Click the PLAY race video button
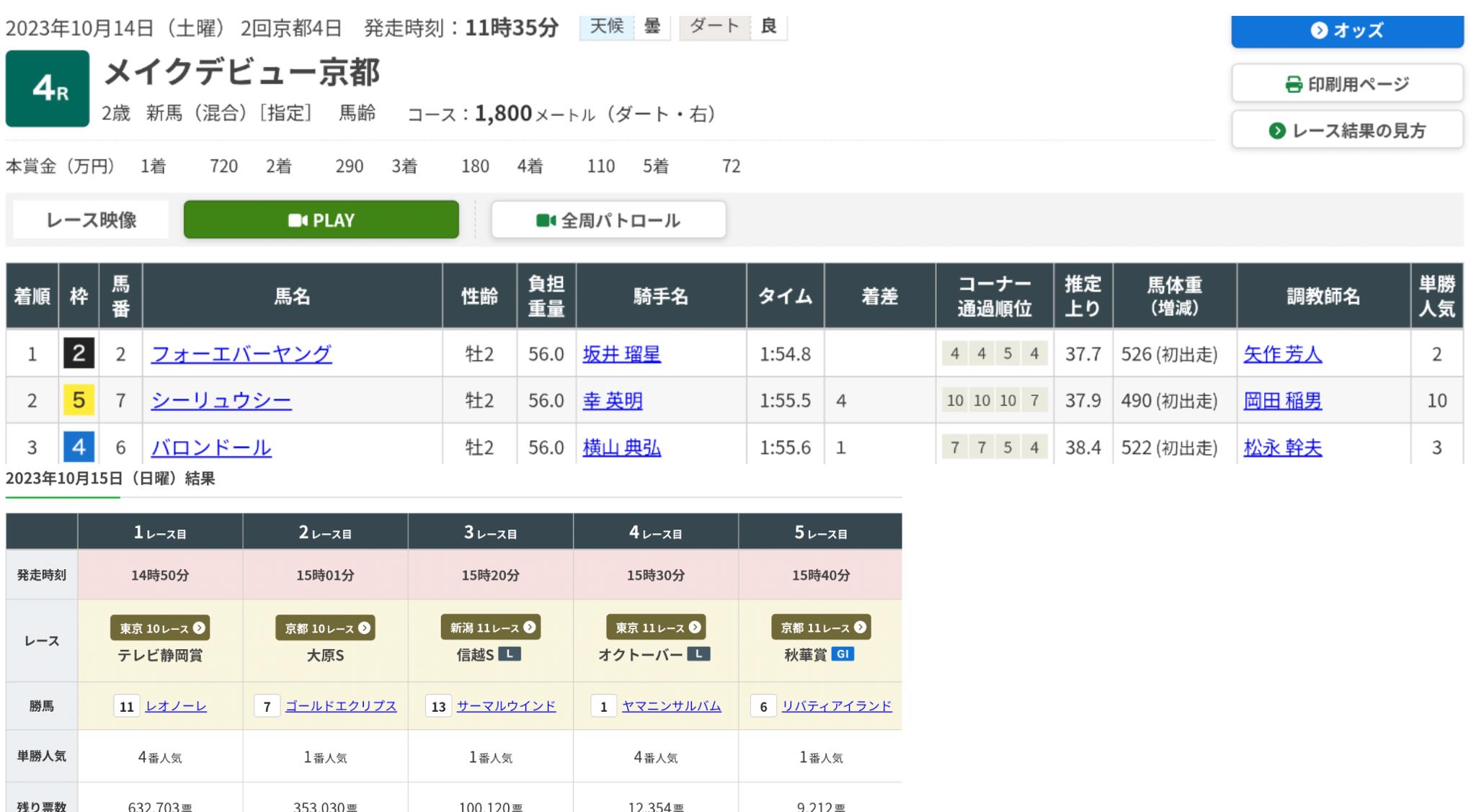The width and height of the screenshot is (1476, 812). click(321, 220)
